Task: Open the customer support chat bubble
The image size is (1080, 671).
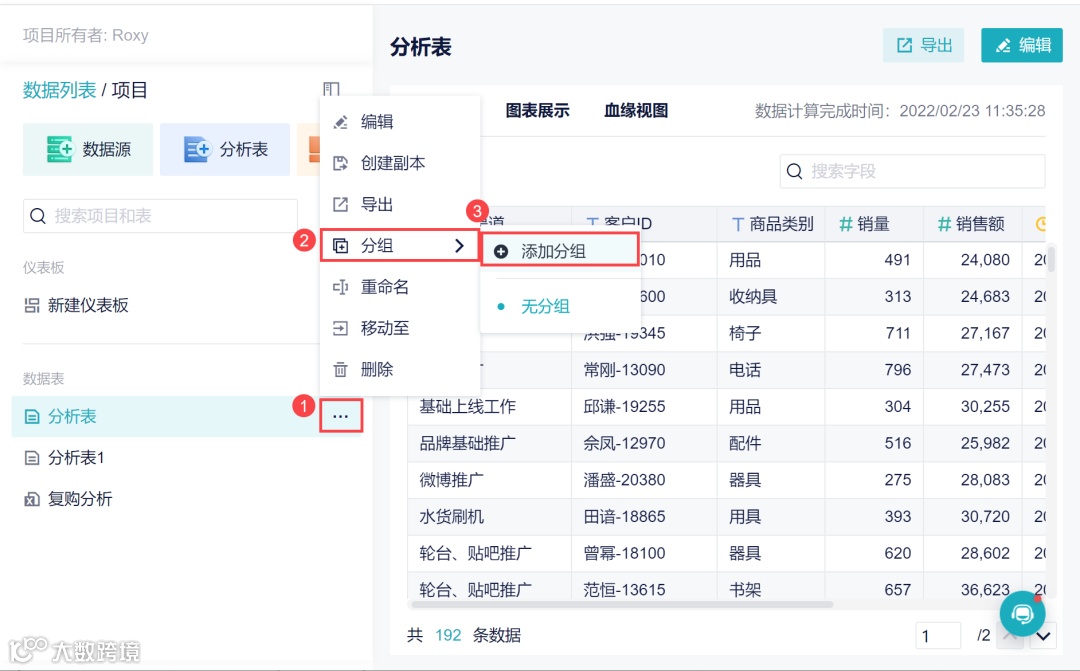Action: tap(1022, 613)
